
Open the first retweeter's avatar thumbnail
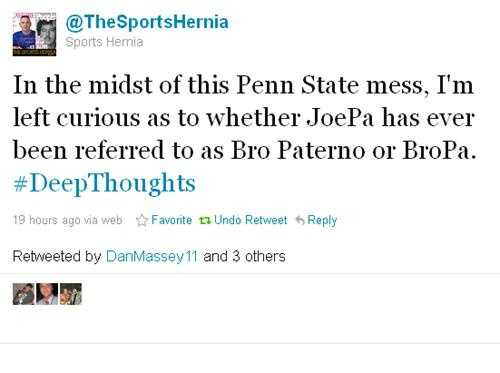pos(23,294)
